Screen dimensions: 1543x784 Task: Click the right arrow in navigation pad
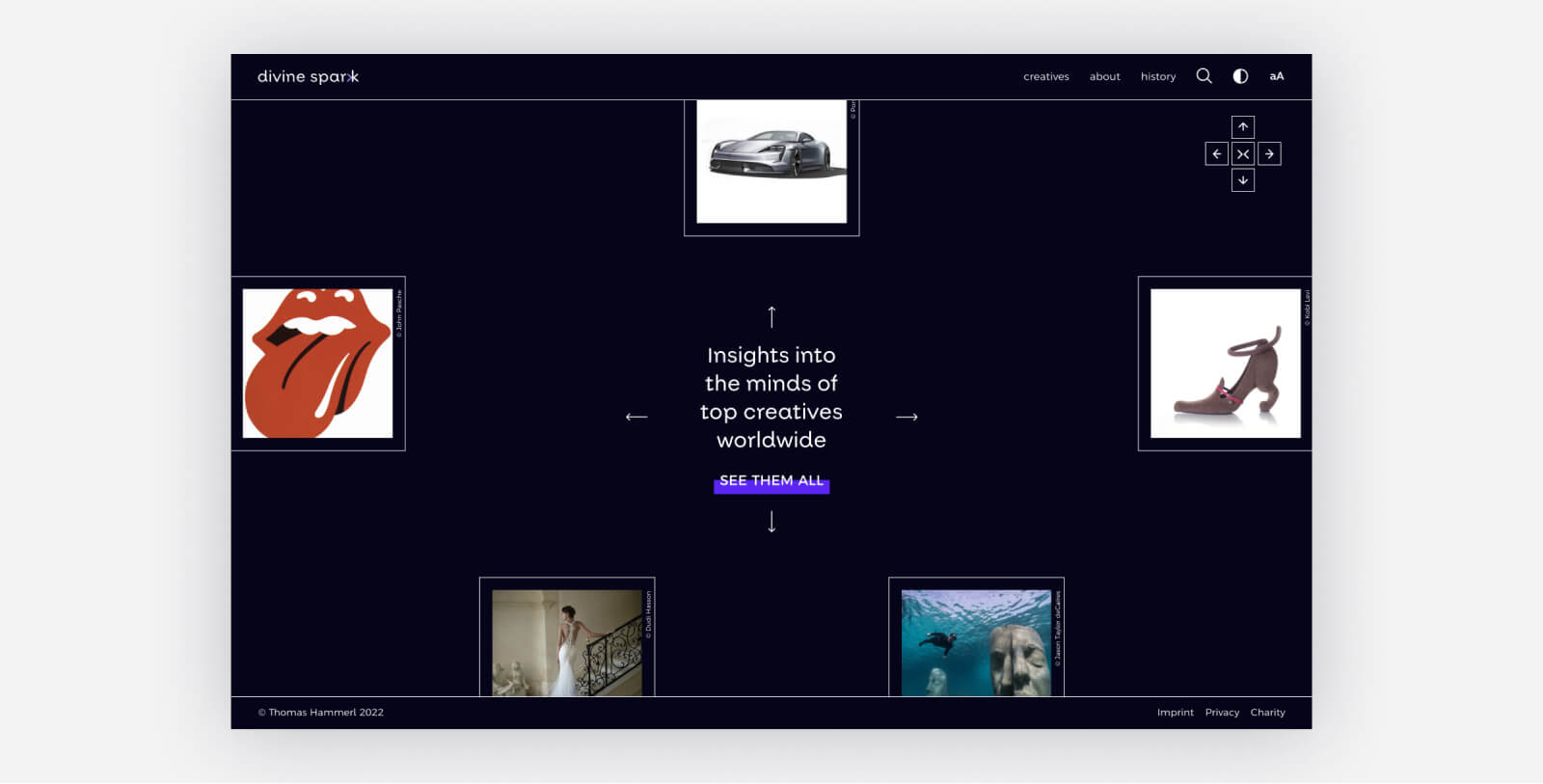click(x=1269, y=153)
